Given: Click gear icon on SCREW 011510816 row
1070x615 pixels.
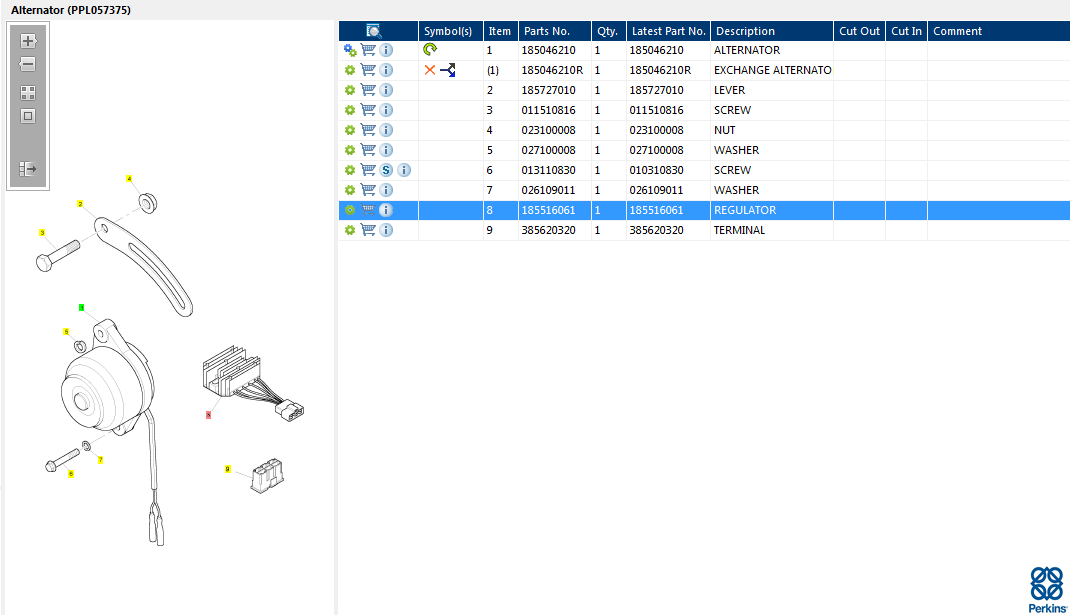Looking at the screenshot, I should pyautogui.click(x=350, y=110).
